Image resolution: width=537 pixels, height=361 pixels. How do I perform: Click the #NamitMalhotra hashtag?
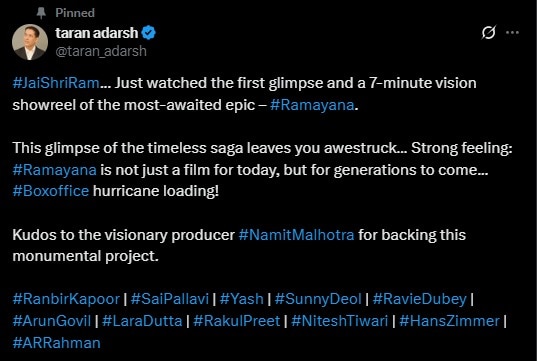296,235
